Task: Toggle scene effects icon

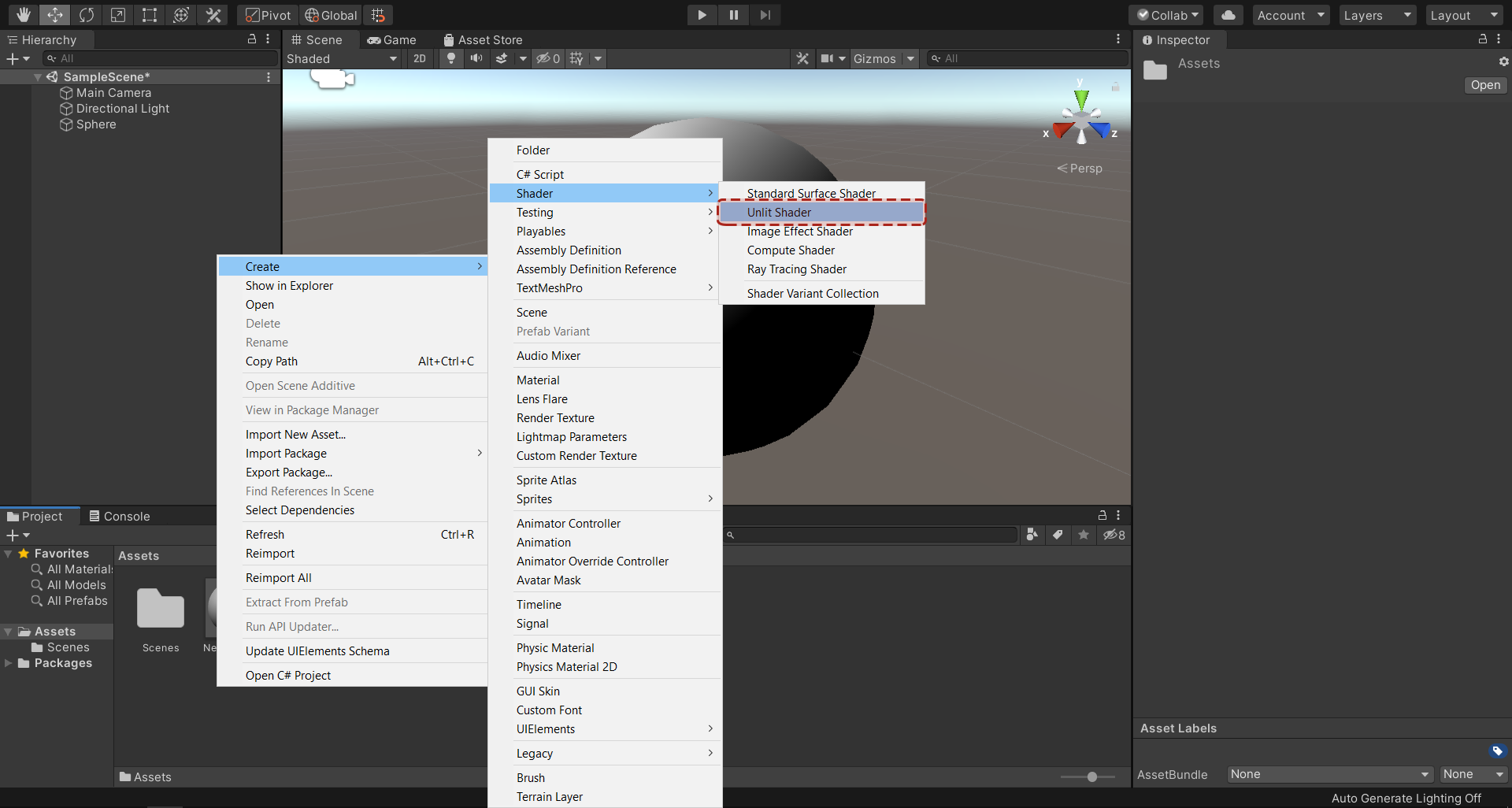Action: (x=502, y=58)
